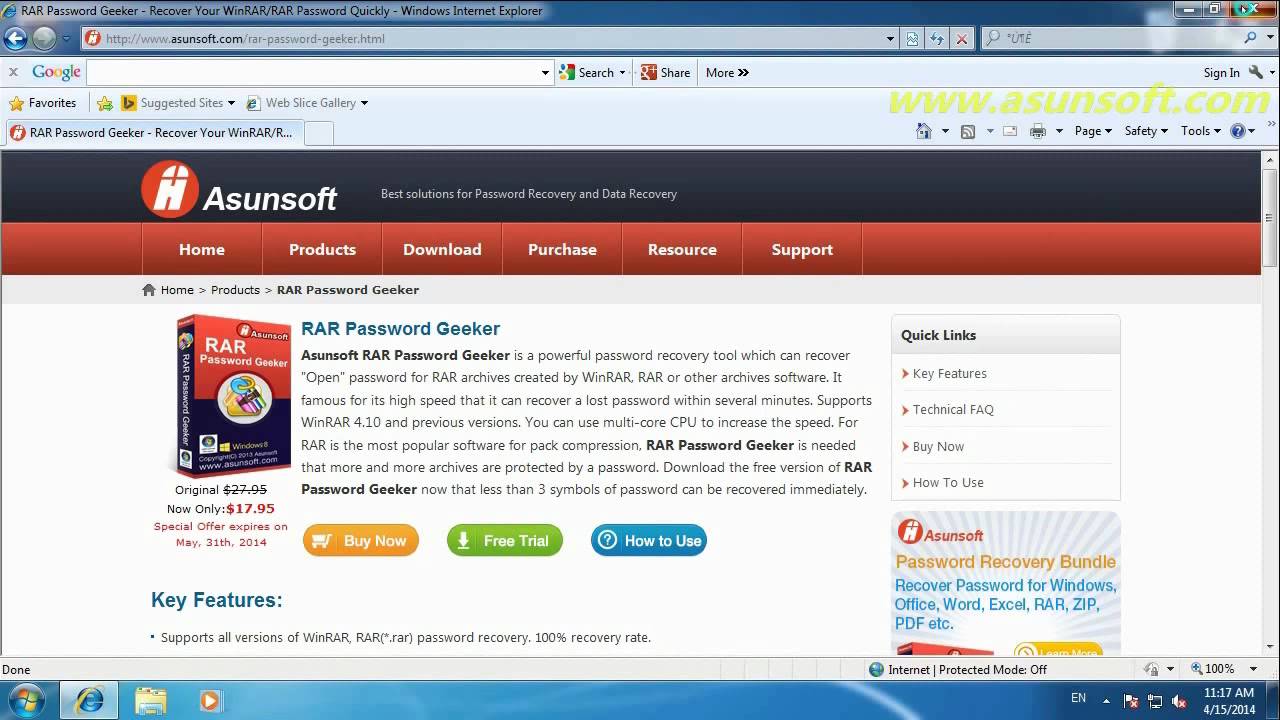
Task: Click the Home icon in command bar
Action: click(x=924, y=131)
